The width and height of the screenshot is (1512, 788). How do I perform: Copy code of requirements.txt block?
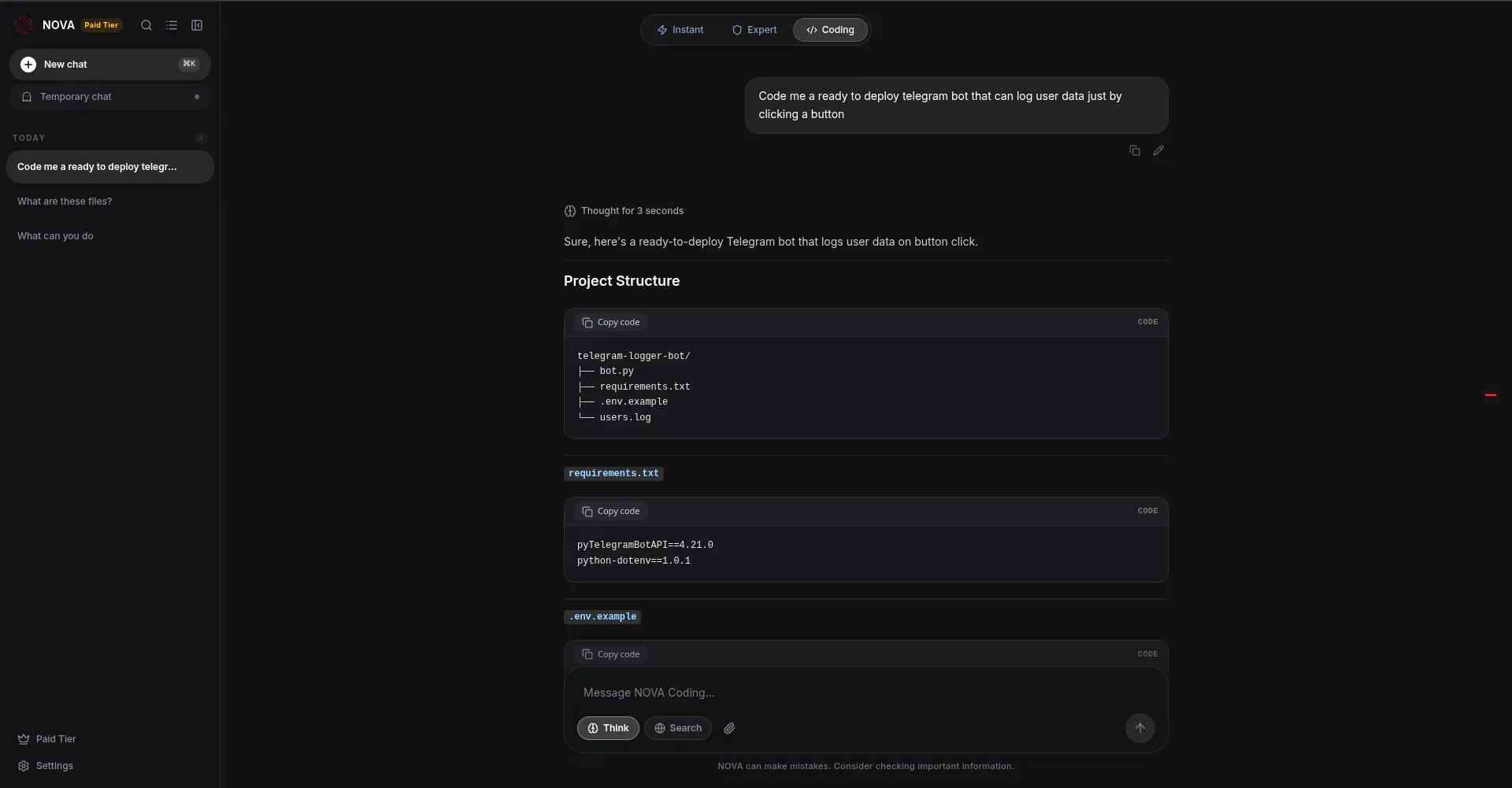tap(611, 512)
